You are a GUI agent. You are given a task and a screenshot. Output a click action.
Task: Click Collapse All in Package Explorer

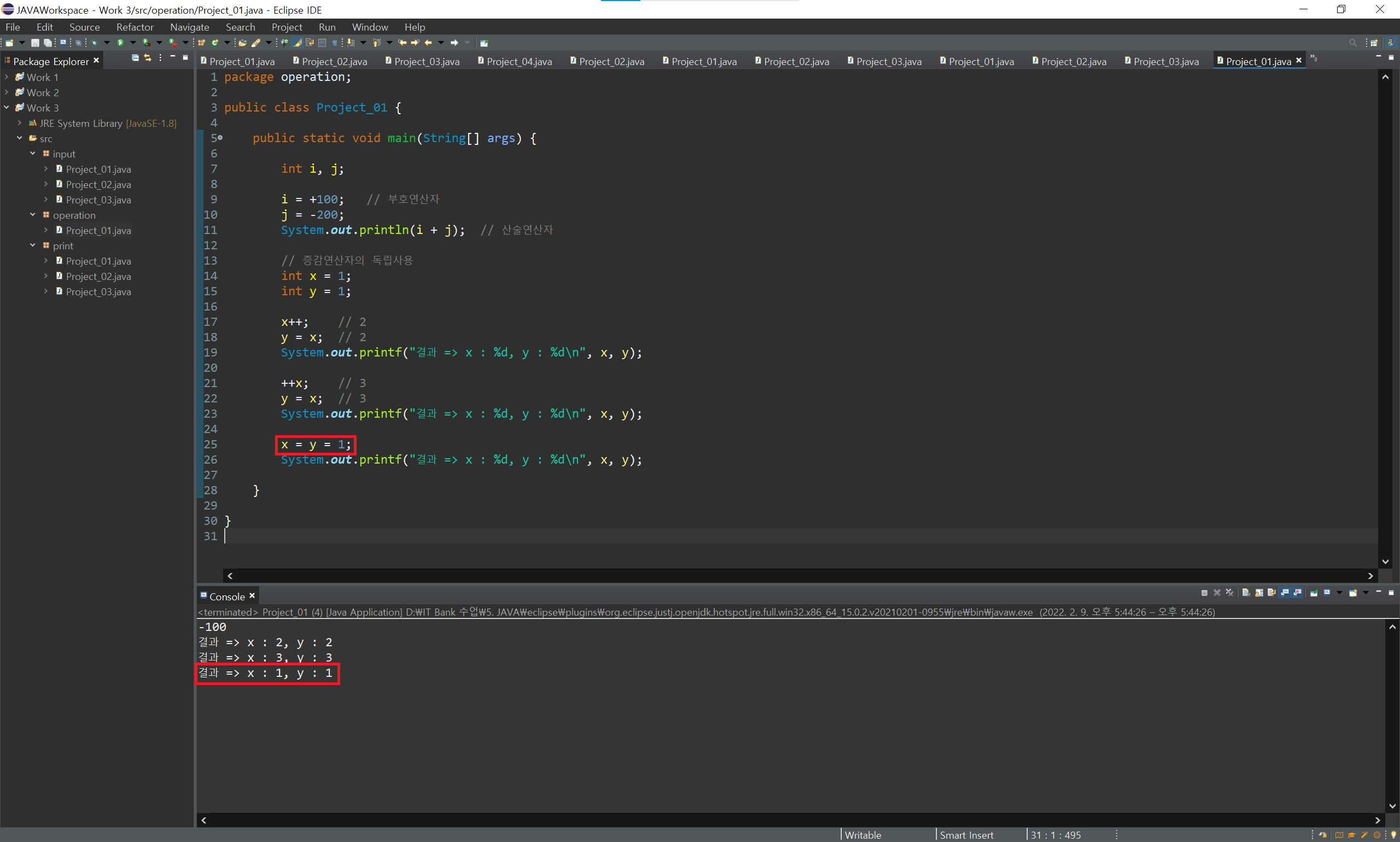tap(135, 58)
